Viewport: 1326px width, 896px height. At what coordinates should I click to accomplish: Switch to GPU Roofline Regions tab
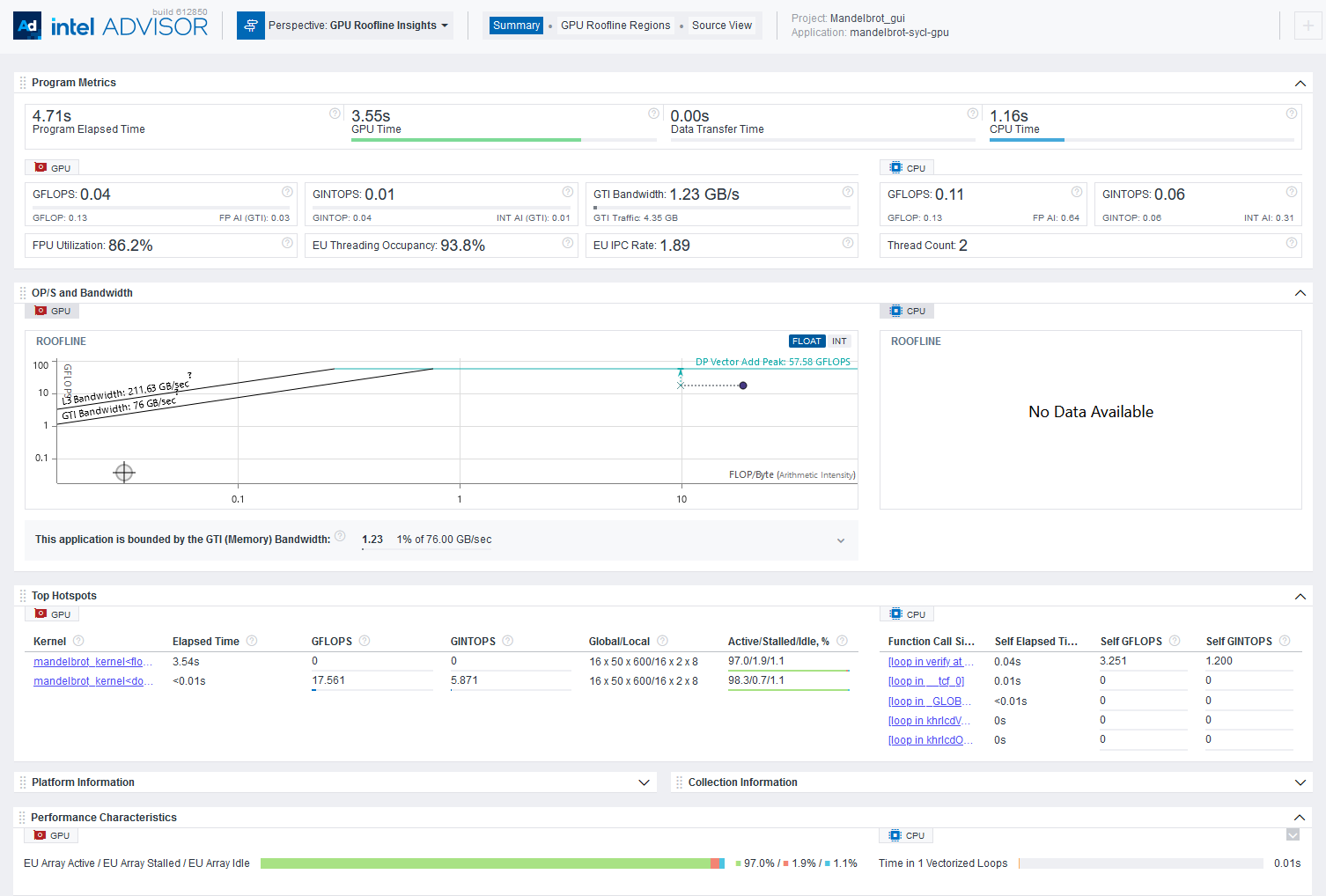(x=615, y=26)
